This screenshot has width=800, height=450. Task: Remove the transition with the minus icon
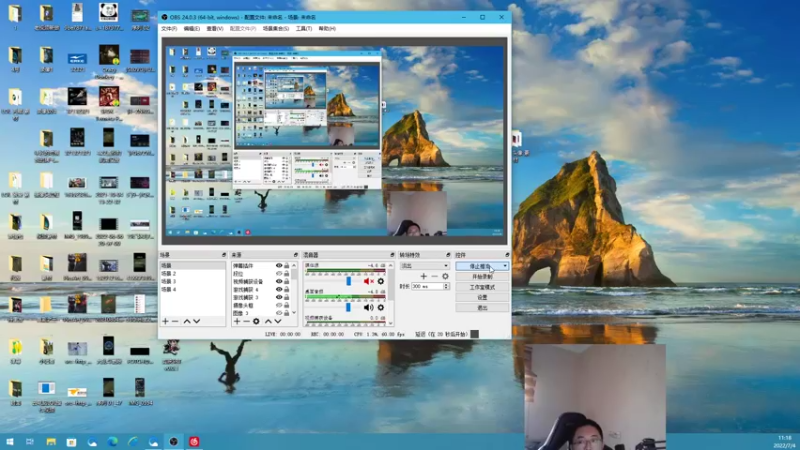pos(434,277)
